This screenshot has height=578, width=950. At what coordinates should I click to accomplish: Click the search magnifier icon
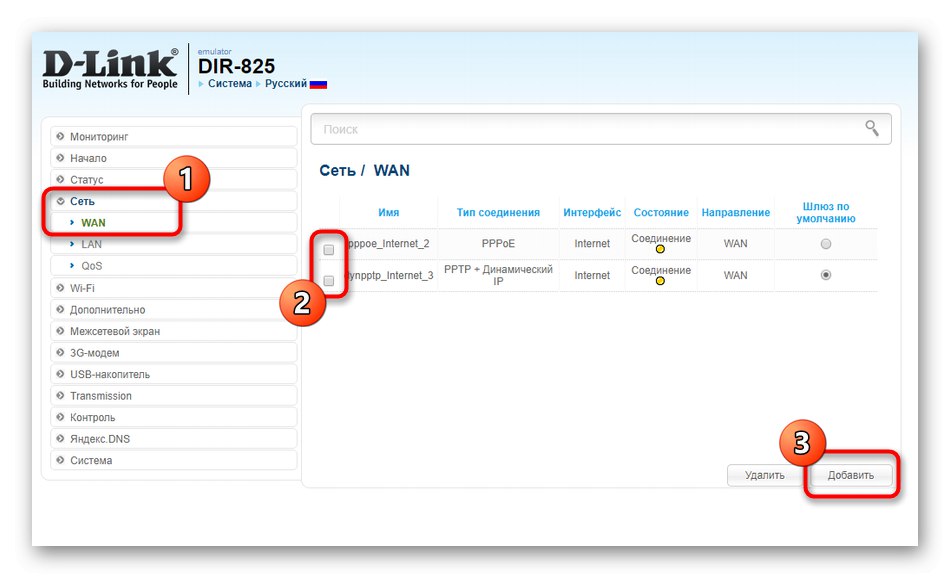tap(872, 128)
